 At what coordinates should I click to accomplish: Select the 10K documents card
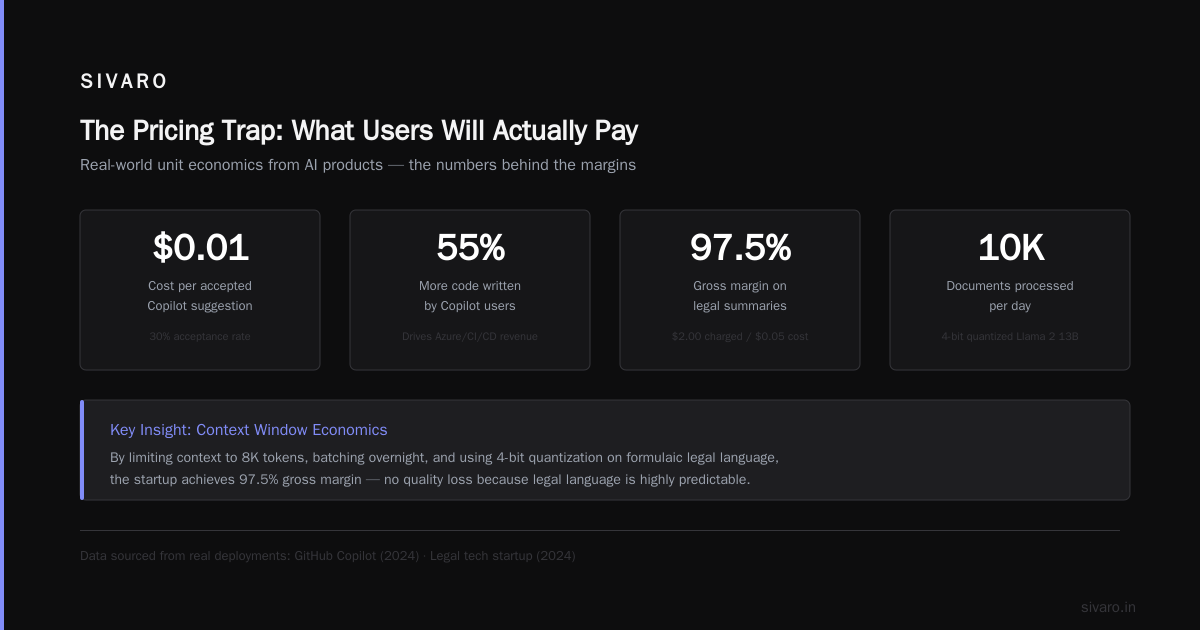(x=1010, y=290)
